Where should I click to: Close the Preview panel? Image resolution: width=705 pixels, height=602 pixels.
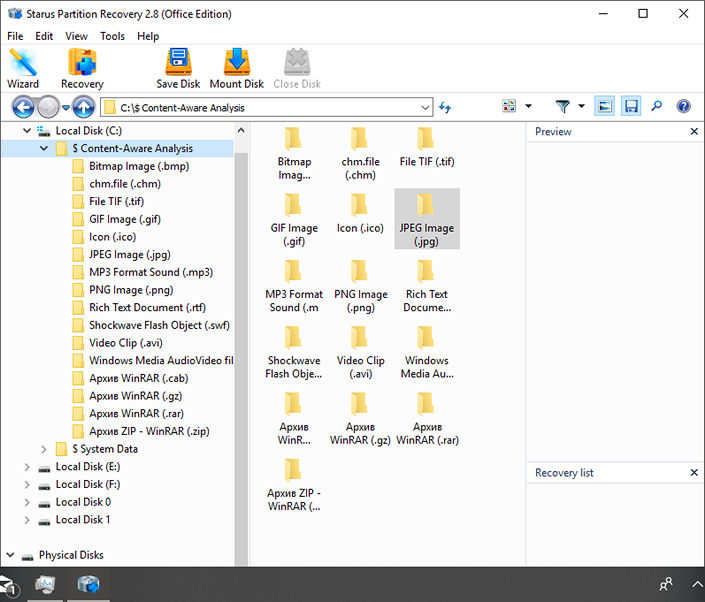(694, 131)
